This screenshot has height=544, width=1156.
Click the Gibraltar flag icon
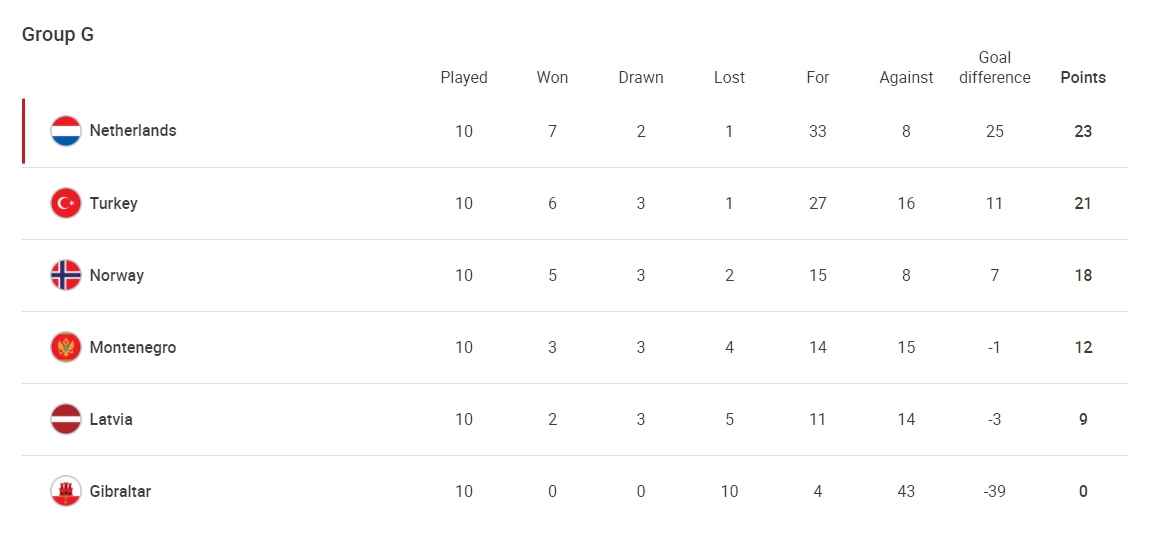[66, 491]
